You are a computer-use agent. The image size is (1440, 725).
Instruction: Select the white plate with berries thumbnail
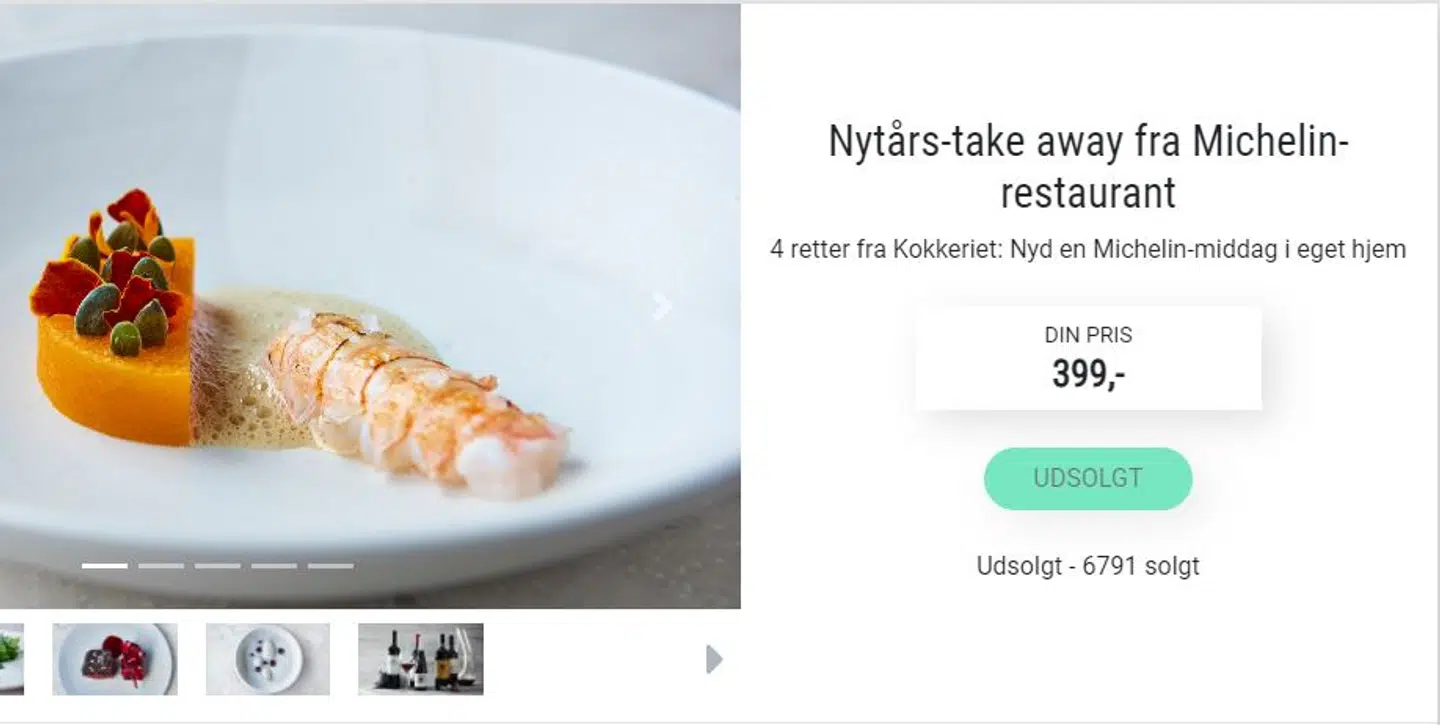(268, 659)
